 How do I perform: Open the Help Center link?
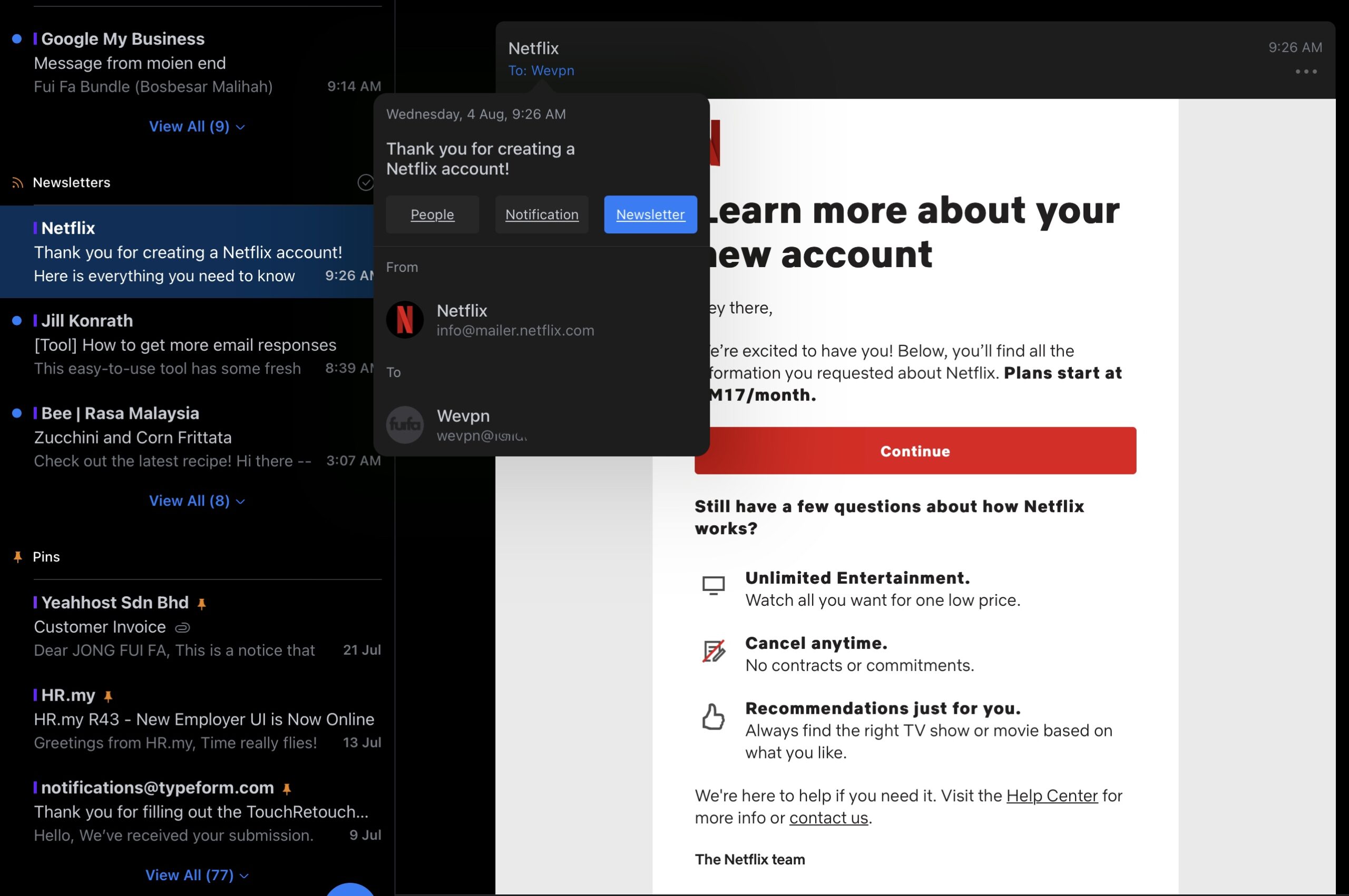click(1051, 795)
